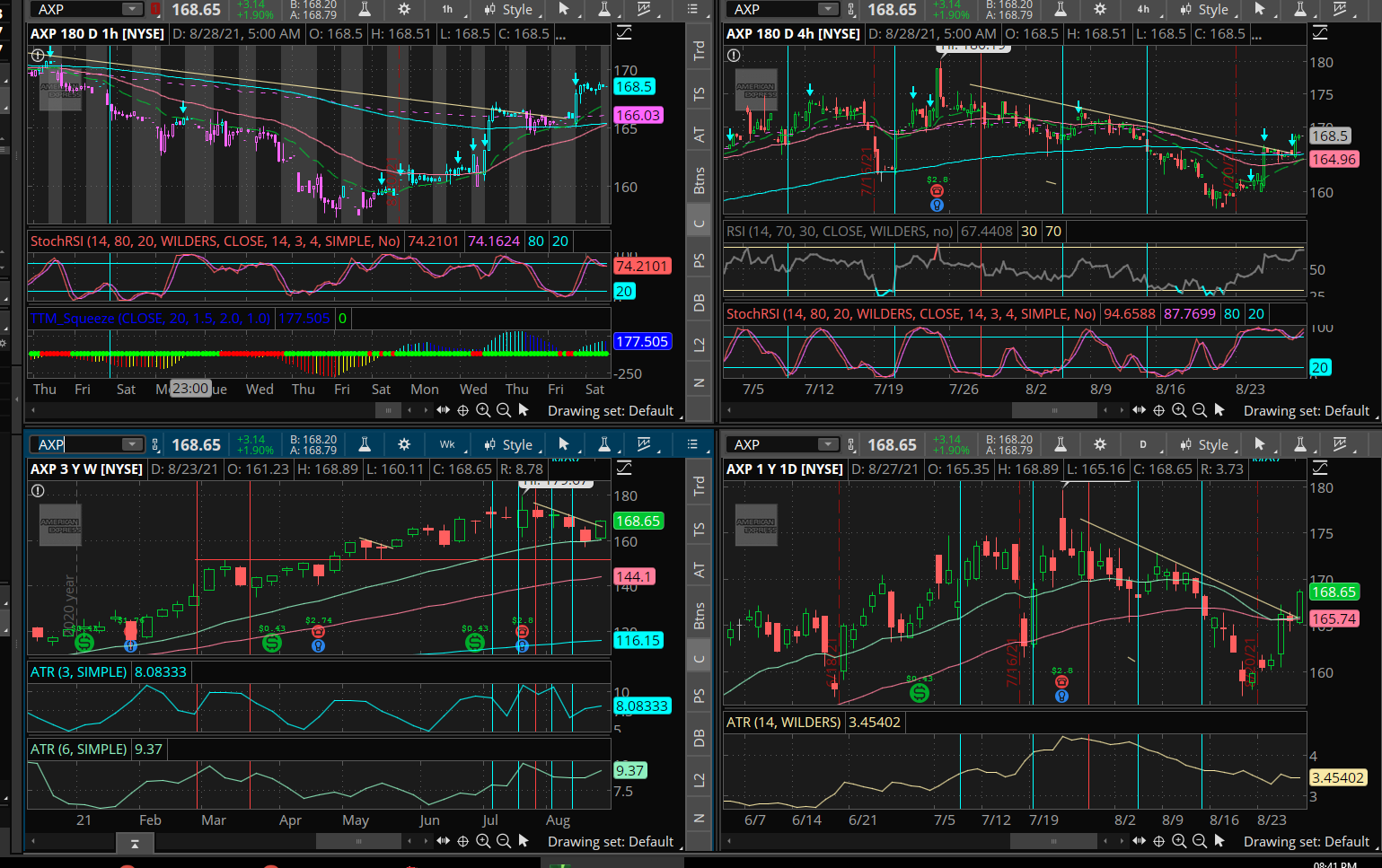Viewport: 1382px width, 868px height.
Task: Click ATR (14, WILDERS) study label
Action: click(784, 722)
